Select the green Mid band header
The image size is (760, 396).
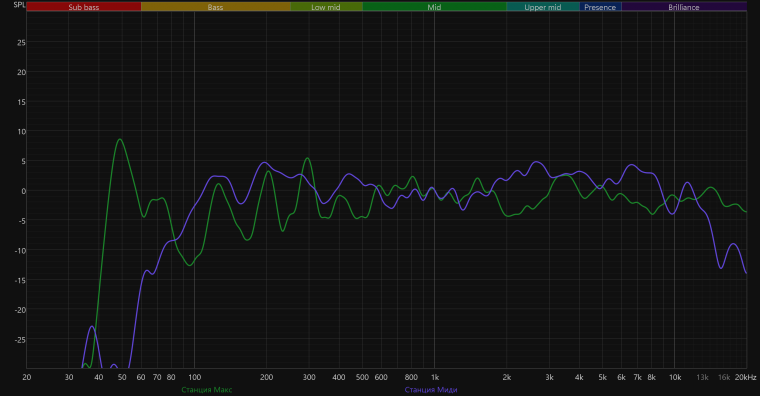(434, 7)
